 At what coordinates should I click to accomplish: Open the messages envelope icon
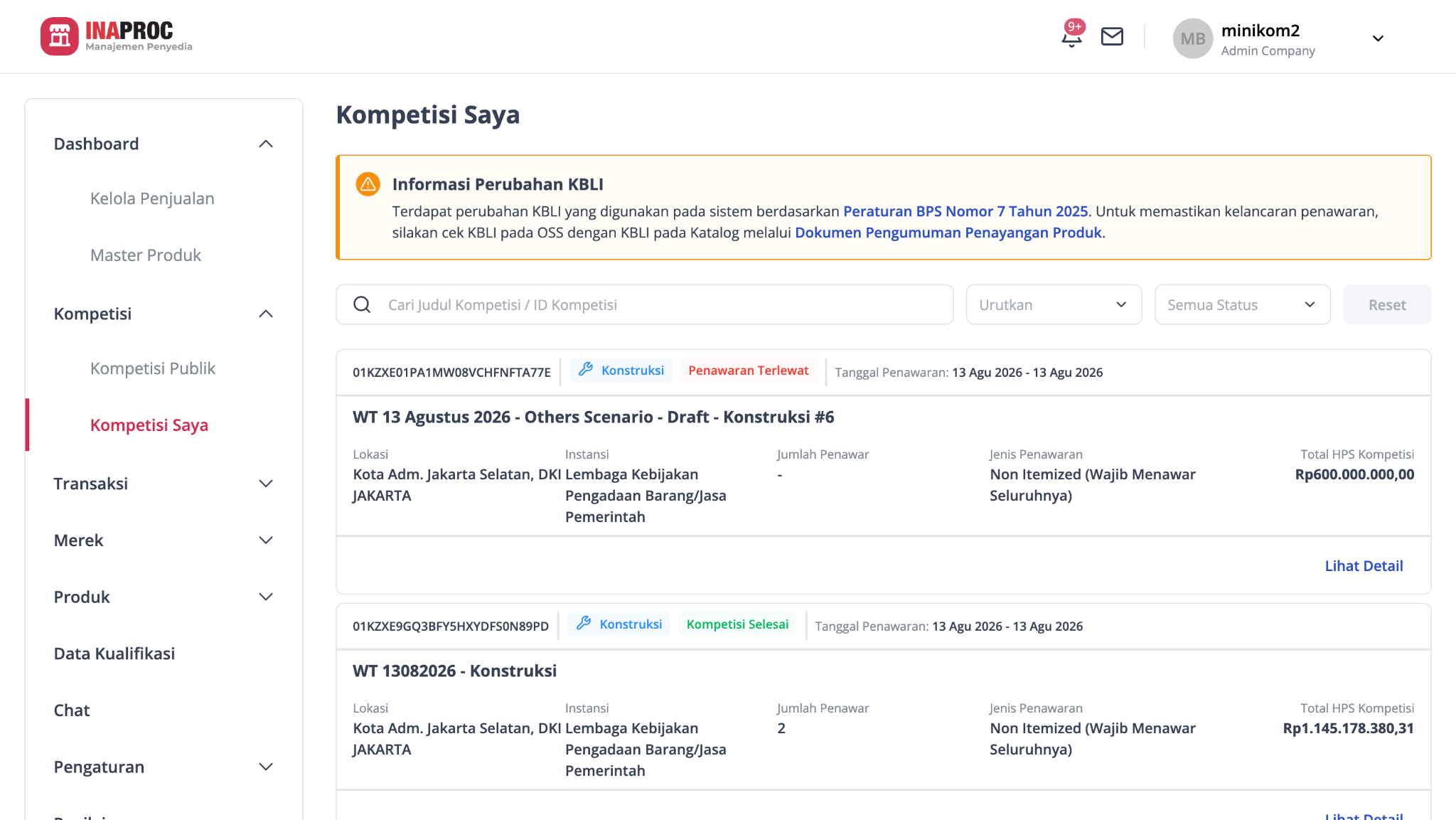(x=1112, y=37)
